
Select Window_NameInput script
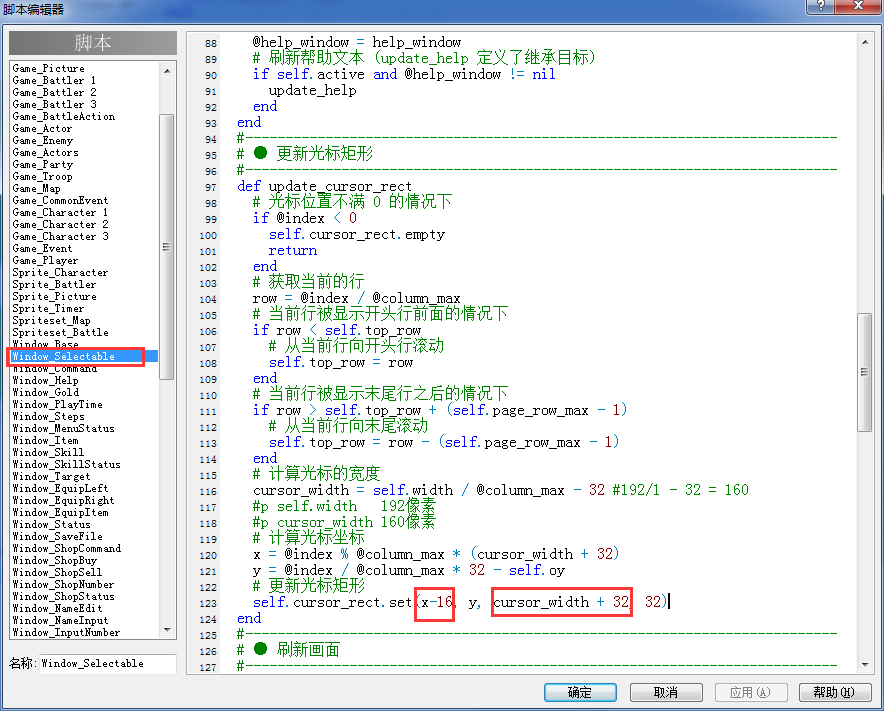coord(60,621)
